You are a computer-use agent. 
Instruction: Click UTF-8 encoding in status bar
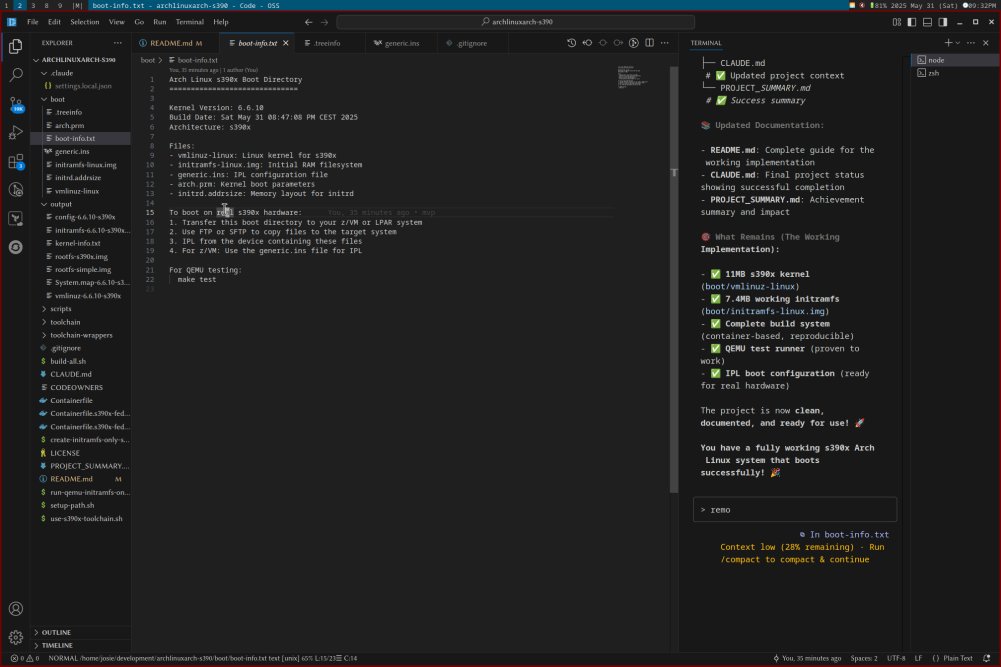click(x=896, y=658)
